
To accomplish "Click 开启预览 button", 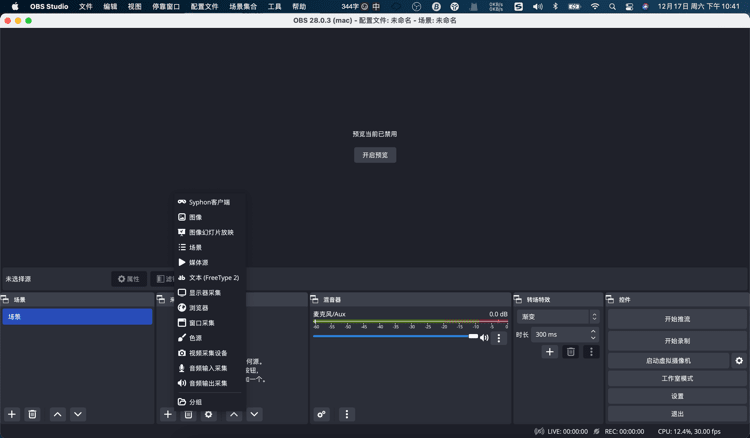I will tap(375, 155).
